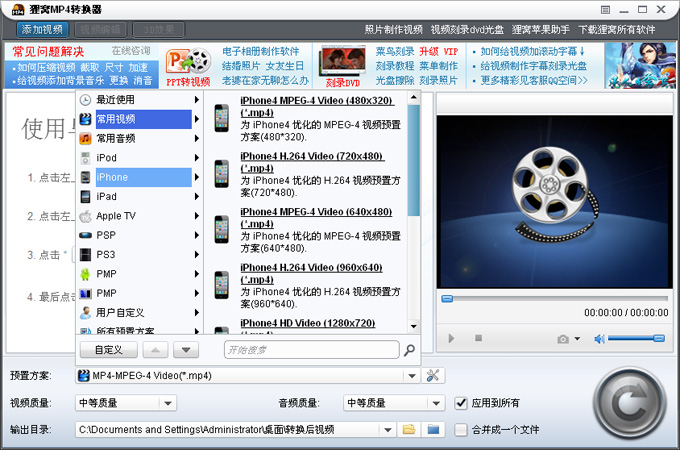
Task: Click the preview stop button
Action: pyautogui.click(x=478, y=338)
